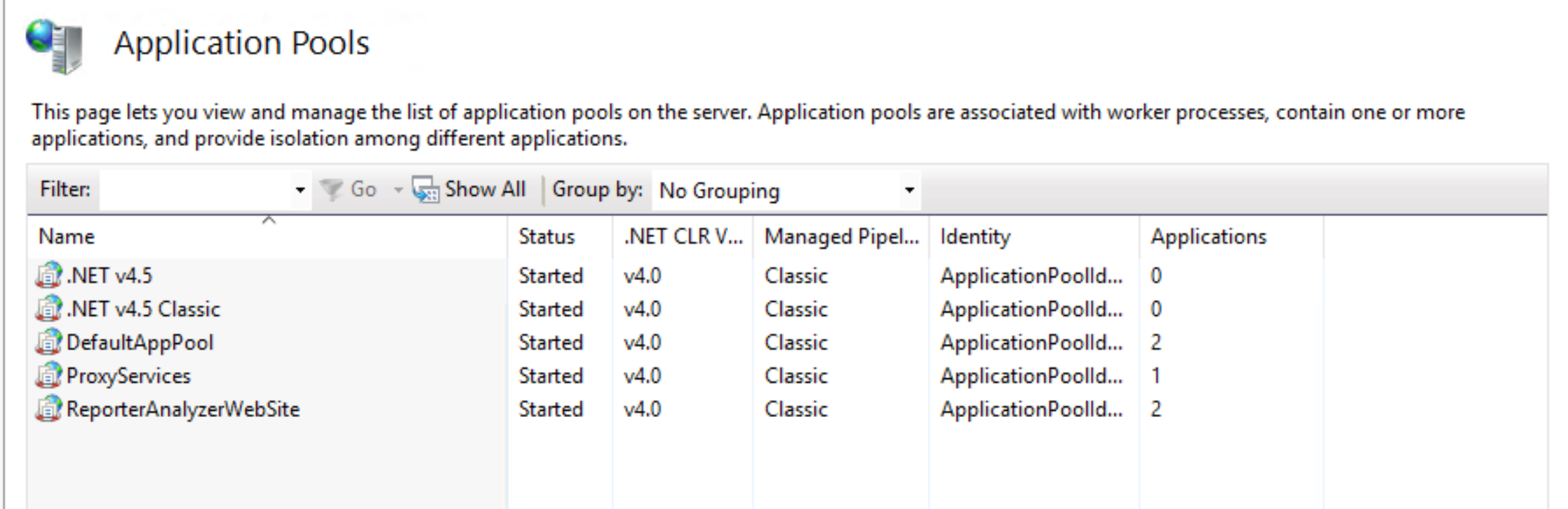Open the small arrow next to Go

coord(398,190)
